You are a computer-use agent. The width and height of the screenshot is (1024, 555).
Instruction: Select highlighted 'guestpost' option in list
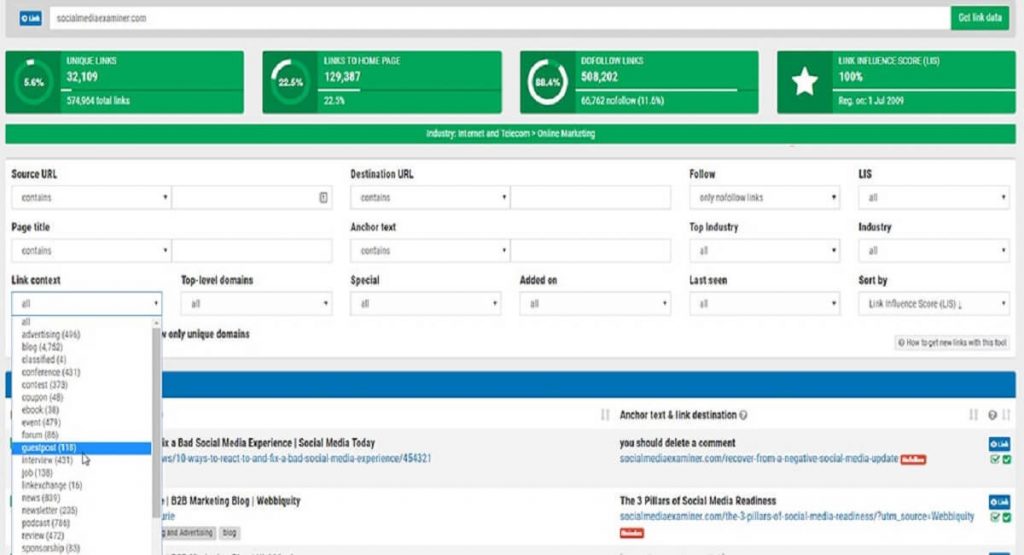(82, 448)
